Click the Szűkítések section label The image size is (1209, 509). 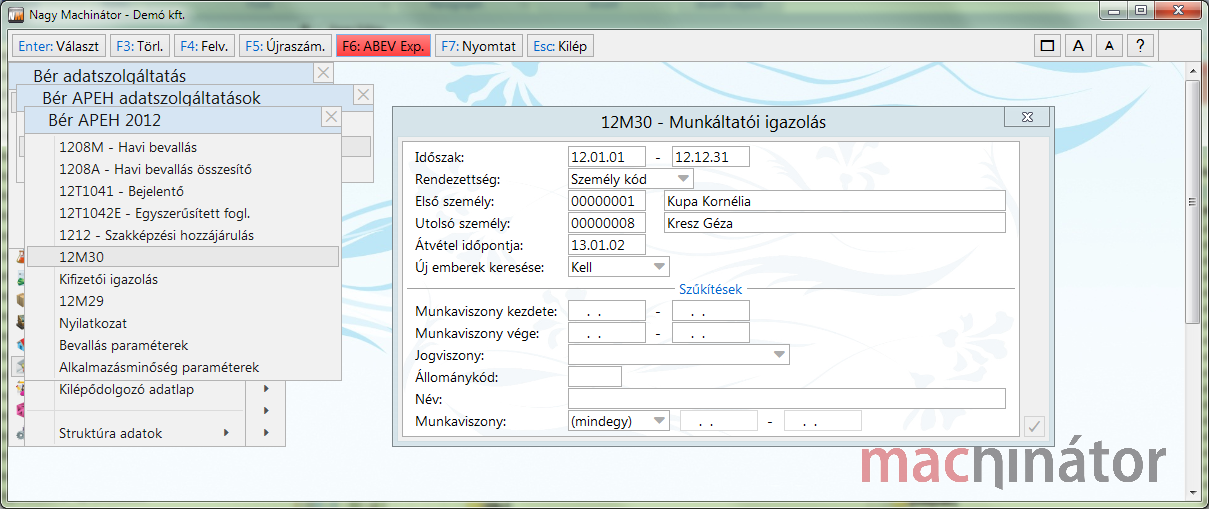(x=711, y=289)
